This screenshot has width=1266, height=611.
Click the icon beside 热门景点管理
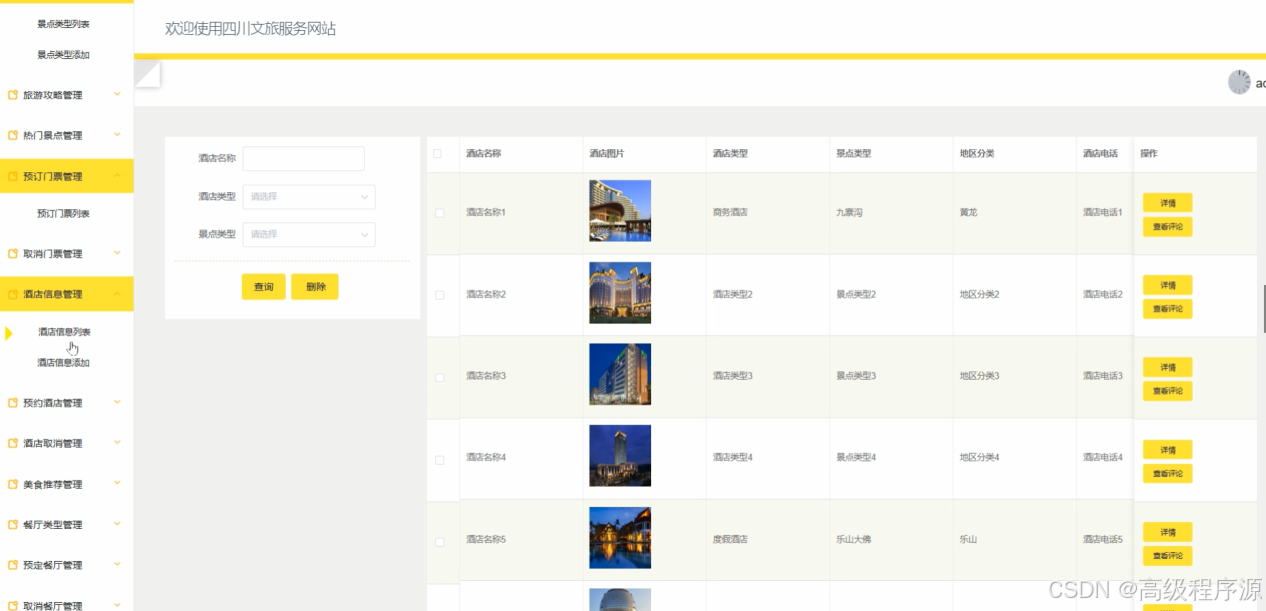pyautogui.click(x=13, y=136)
